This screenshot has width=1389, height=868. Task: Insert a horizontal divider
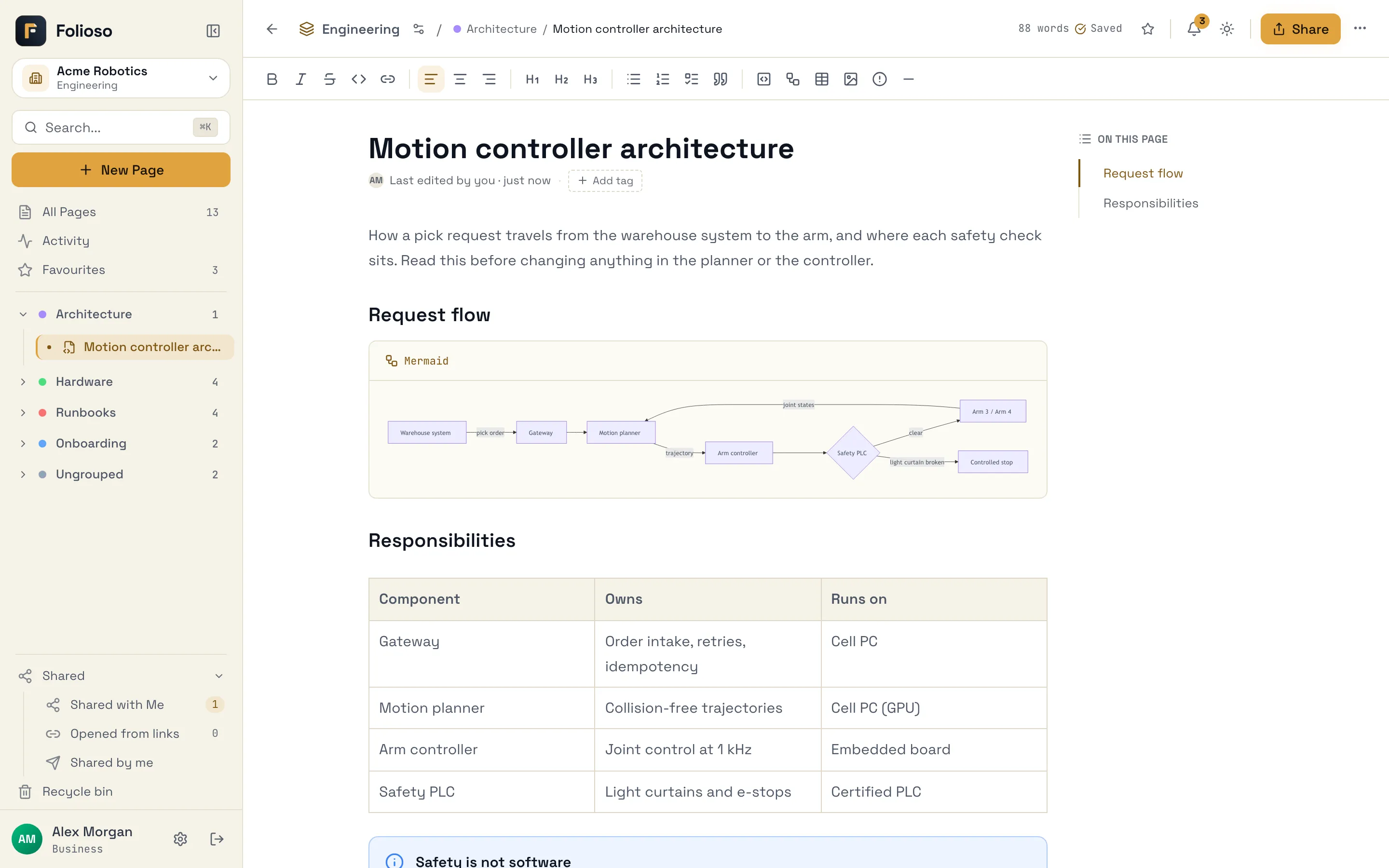909,79
